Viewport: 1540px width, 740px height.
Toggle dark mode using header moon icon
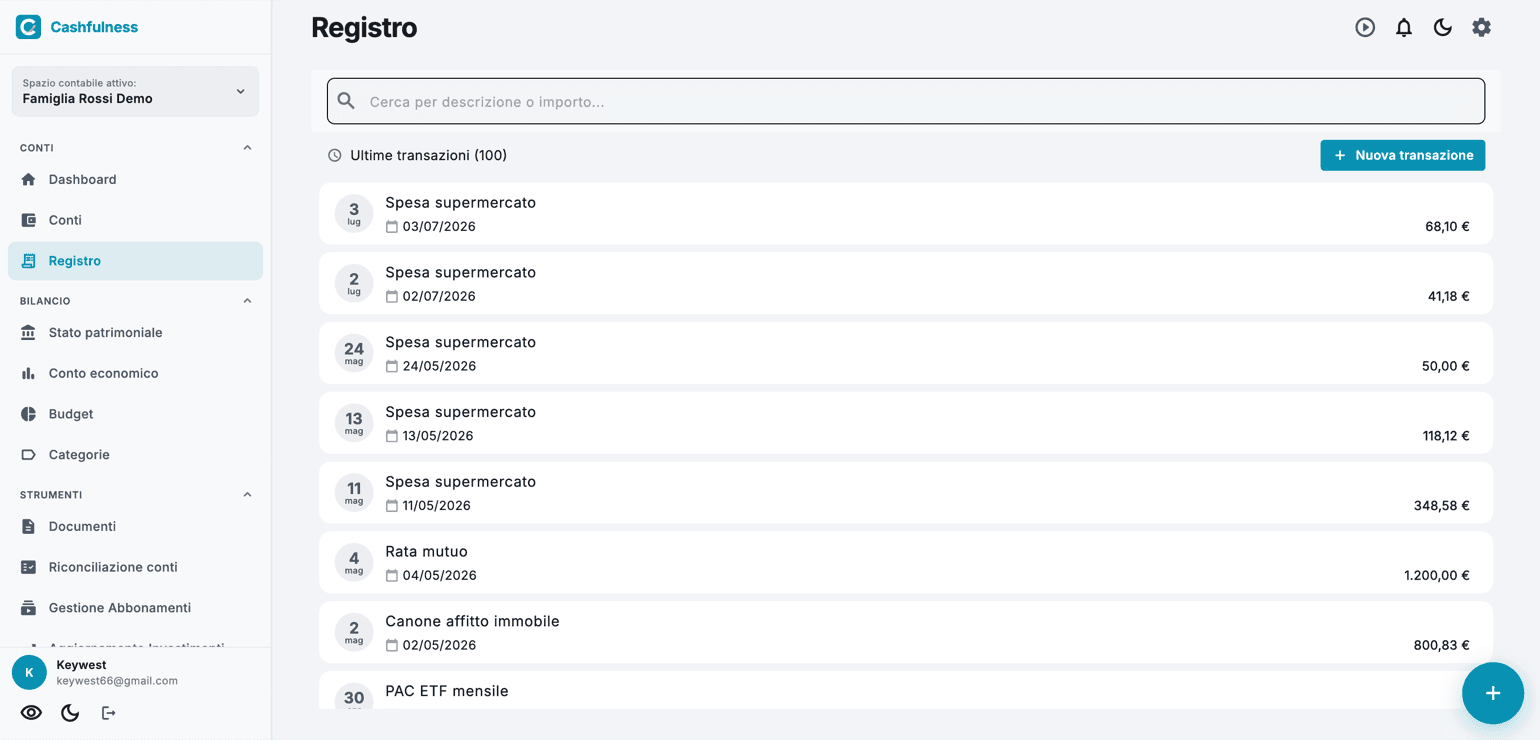[x=1442, y=27]
